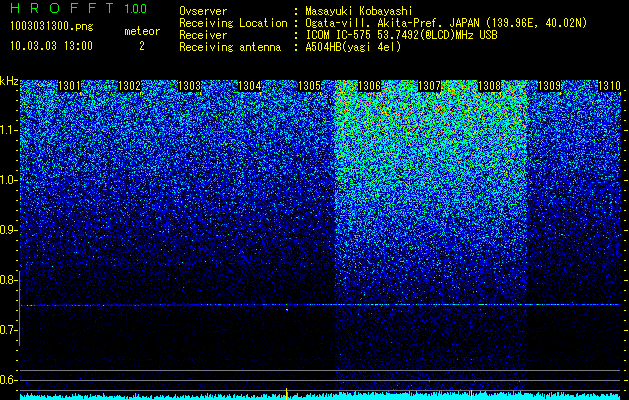Click the date stamp 10.03.03 13:00
Screen dimensions: 629x400
click(51, 46)
